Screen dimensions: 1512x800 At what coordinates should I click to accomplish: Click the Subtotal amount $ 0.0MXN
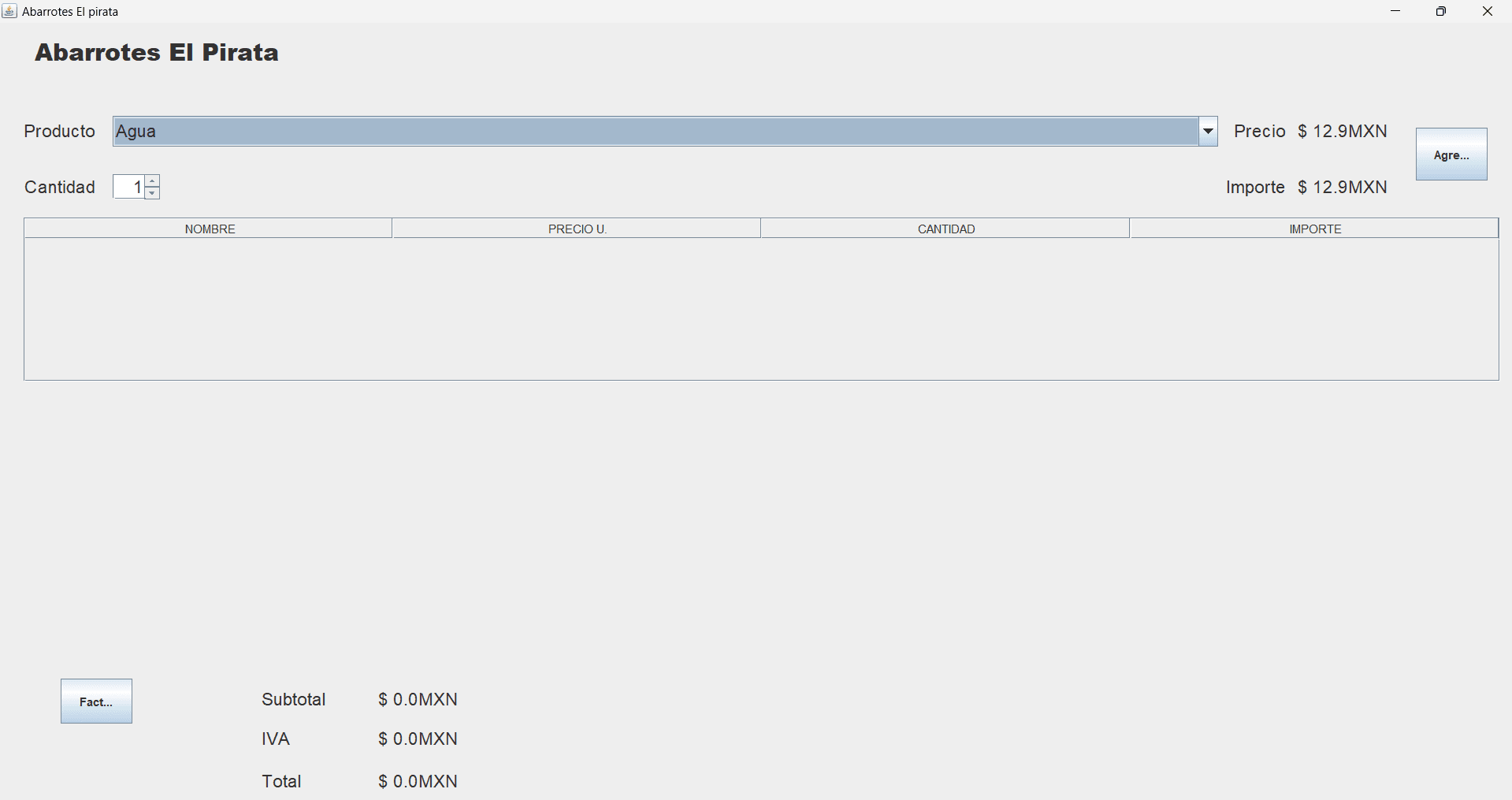tap(418, 700)
